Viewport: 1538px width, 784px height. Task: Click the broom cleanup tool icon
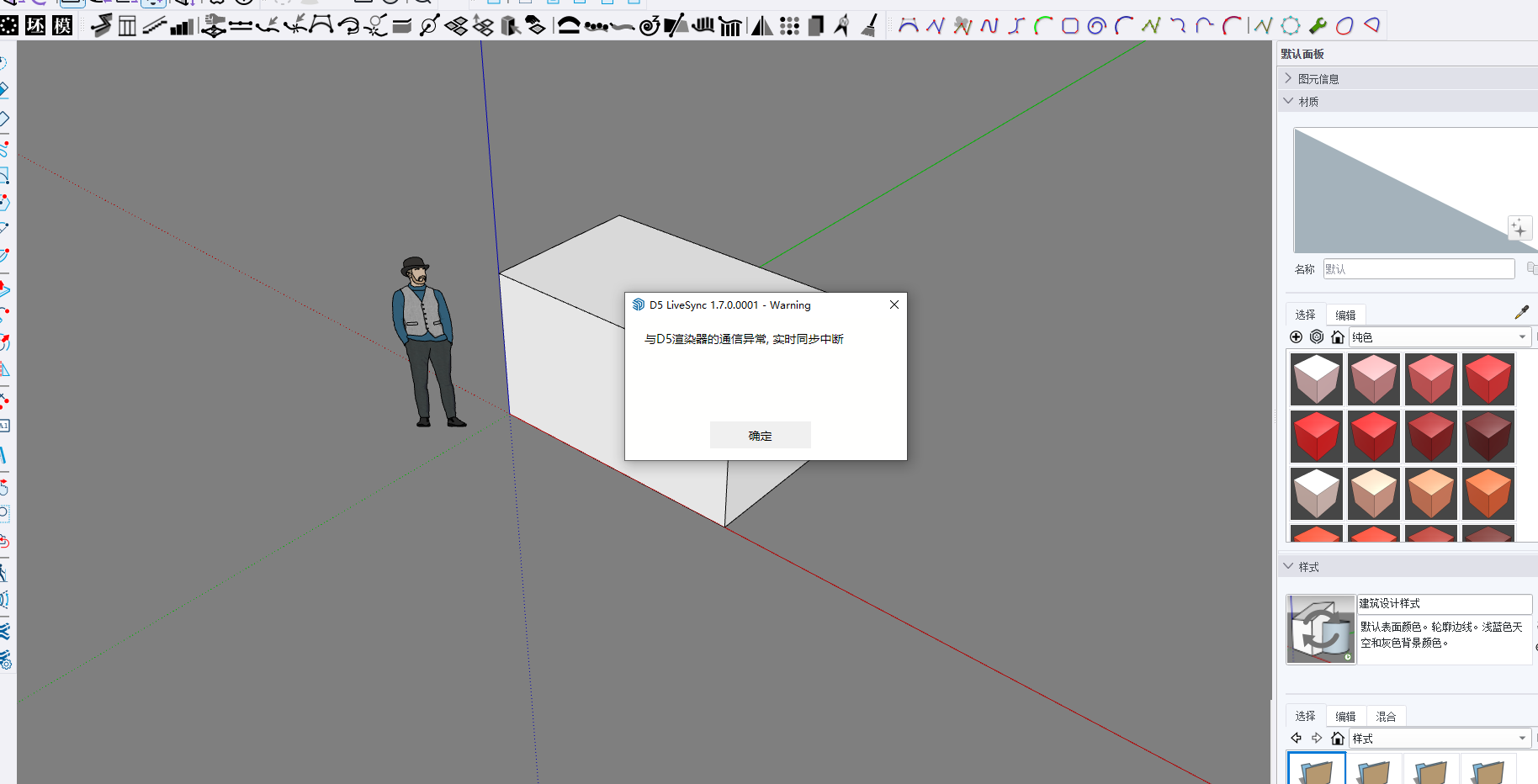click(x=870, y=25)
